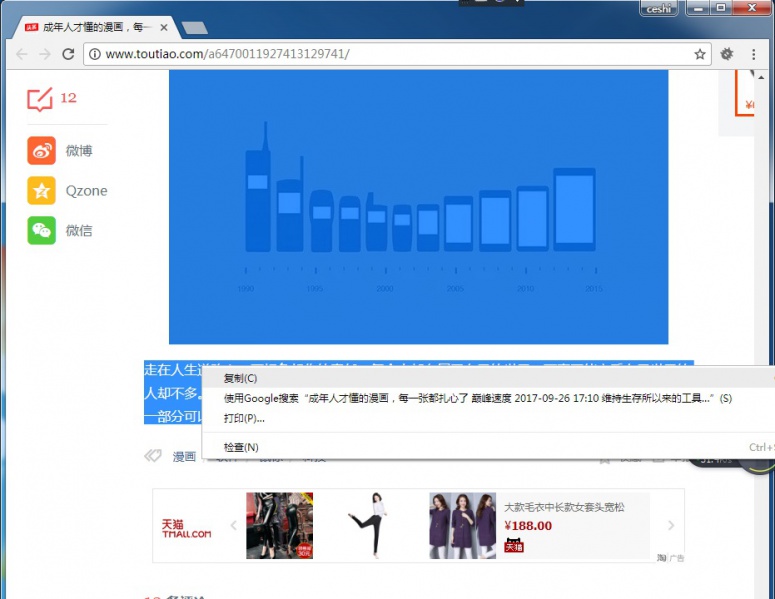Open Chrome three-dot menu
The image size is (775, 599).
753,54
